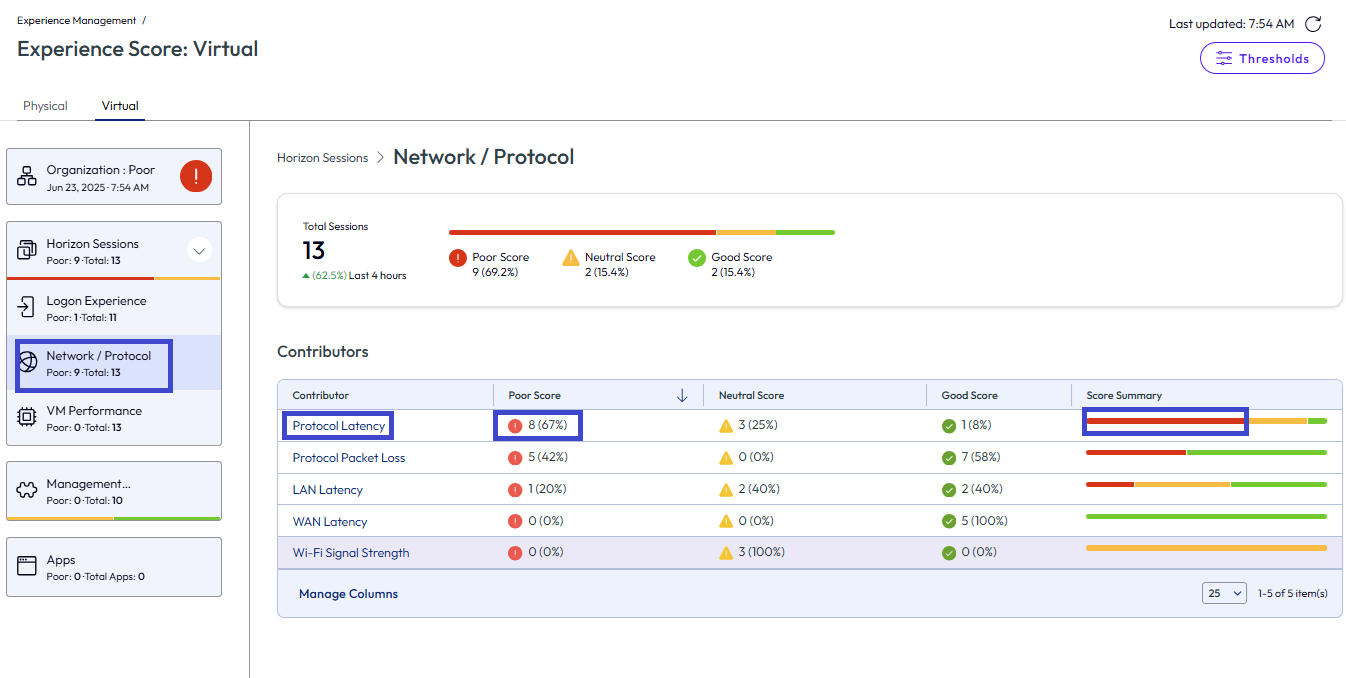Click green check icon in Protocol Packet Loss row
Screen dimensions: 1346x678
point(949,458)
